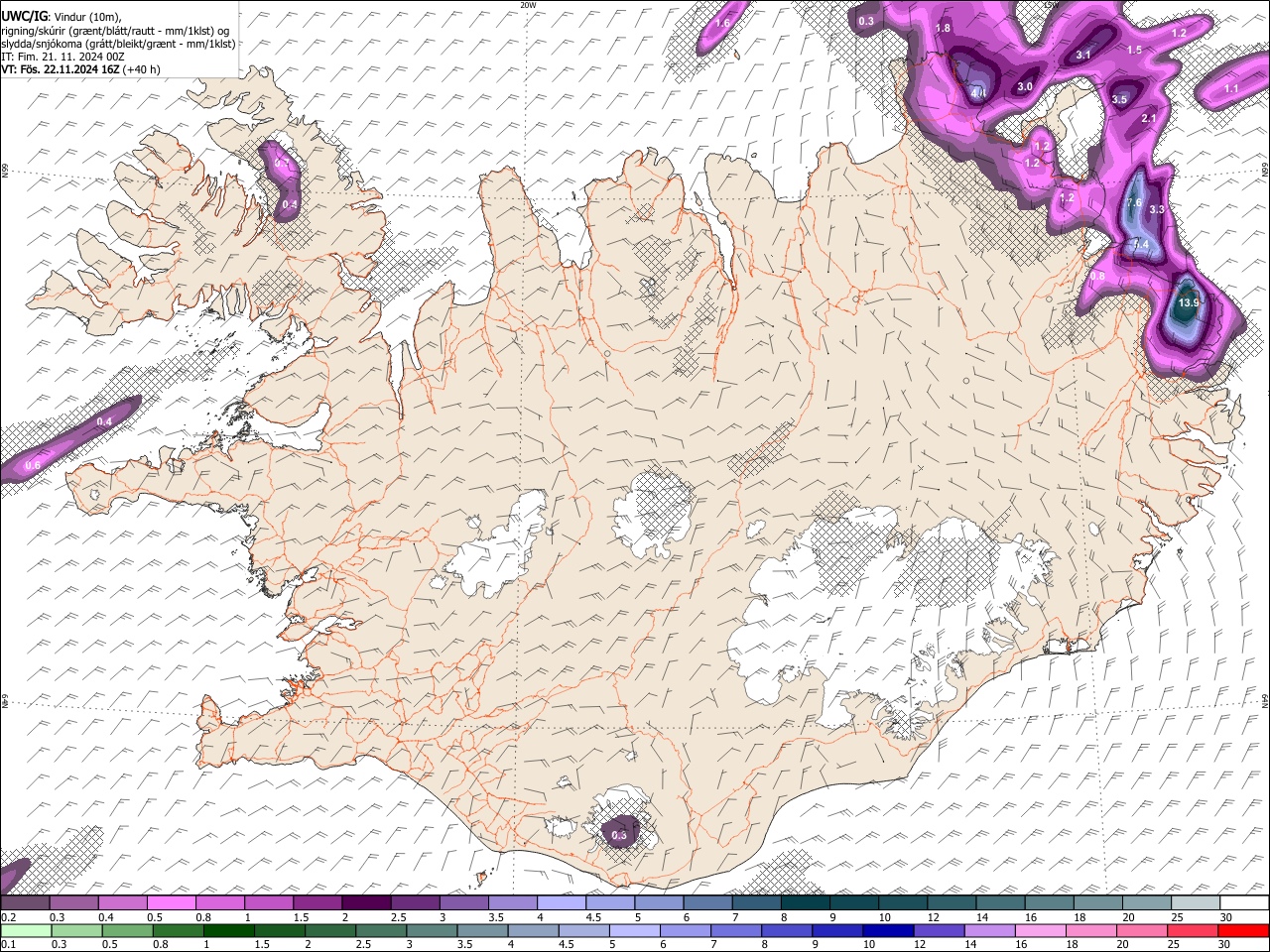Click the IT: Fim. 21. 11. 2024 00Z line

coord(63,57)
